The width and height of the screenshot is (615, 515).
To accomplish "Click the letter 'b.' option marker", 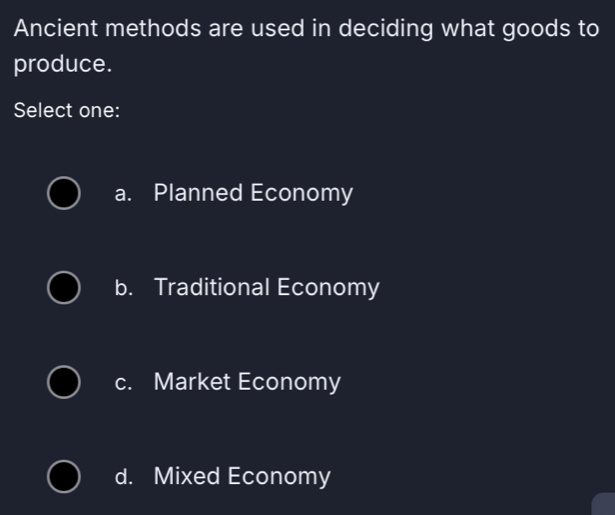I will 124,289.
